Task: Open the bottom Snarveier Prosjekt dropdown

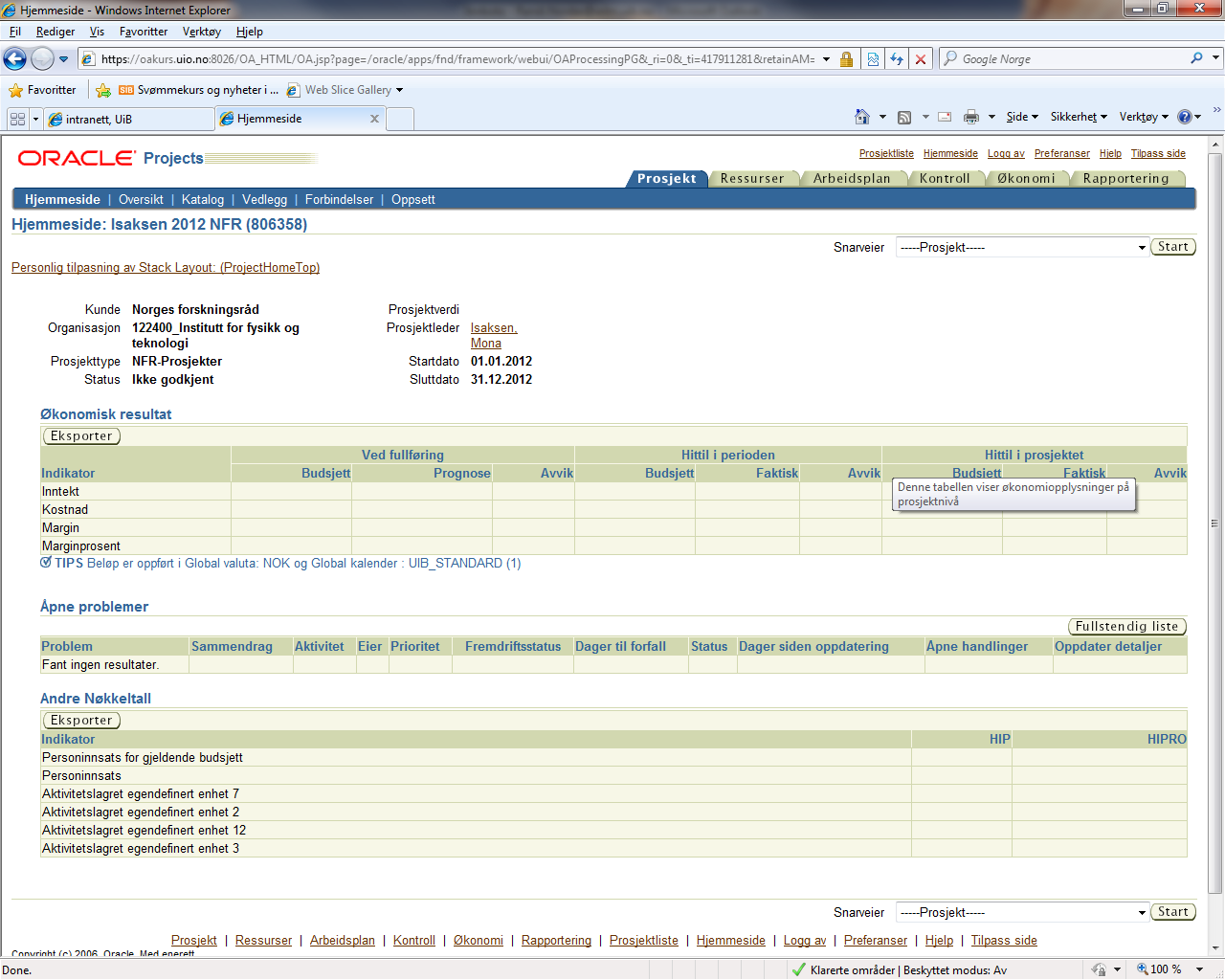Action: [1022, 913]
